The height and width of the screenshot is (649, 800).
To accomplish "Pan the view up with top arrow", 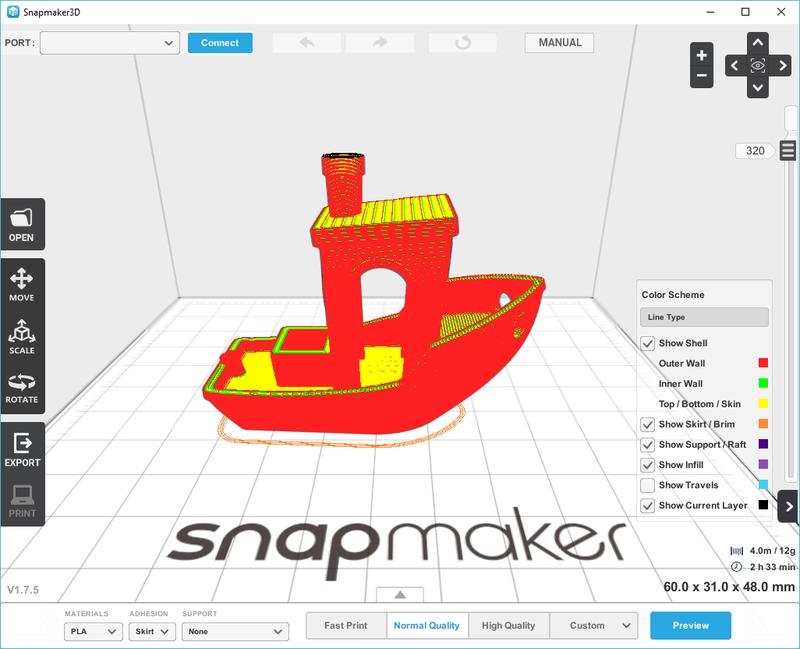I will (758, 43).
